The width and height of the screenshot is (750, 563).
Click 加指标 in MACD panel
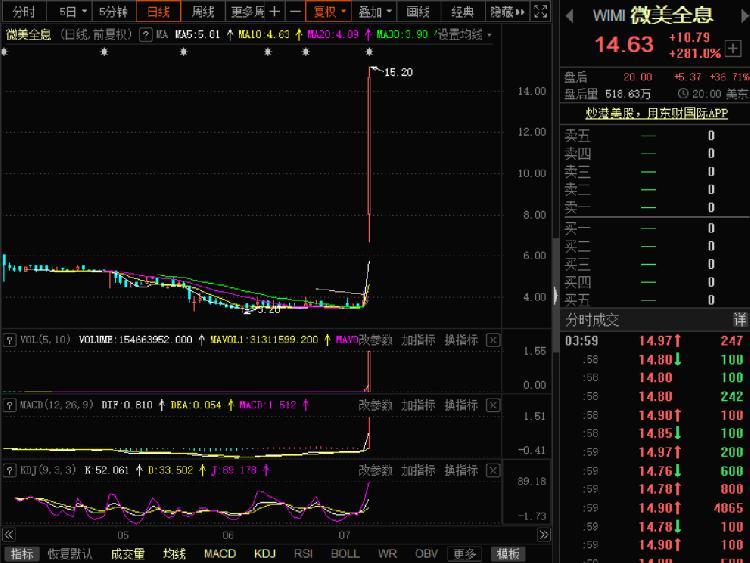418,405
